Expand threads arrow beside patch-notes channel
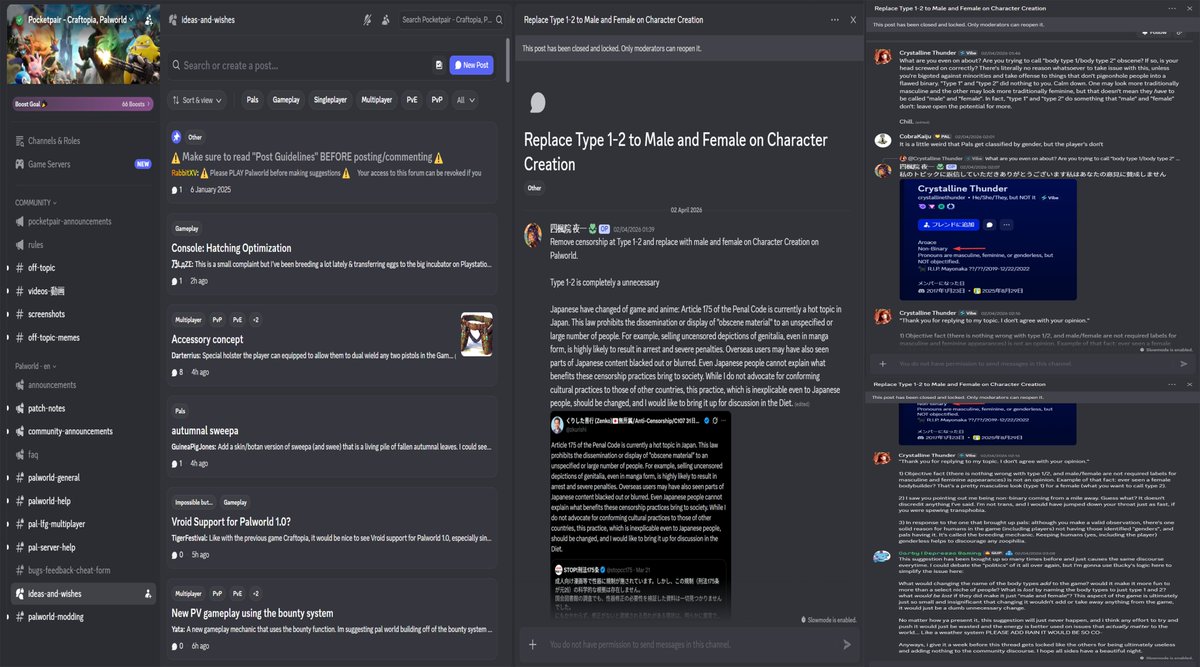Viewport: 1200px width, 667px height. 8,408
